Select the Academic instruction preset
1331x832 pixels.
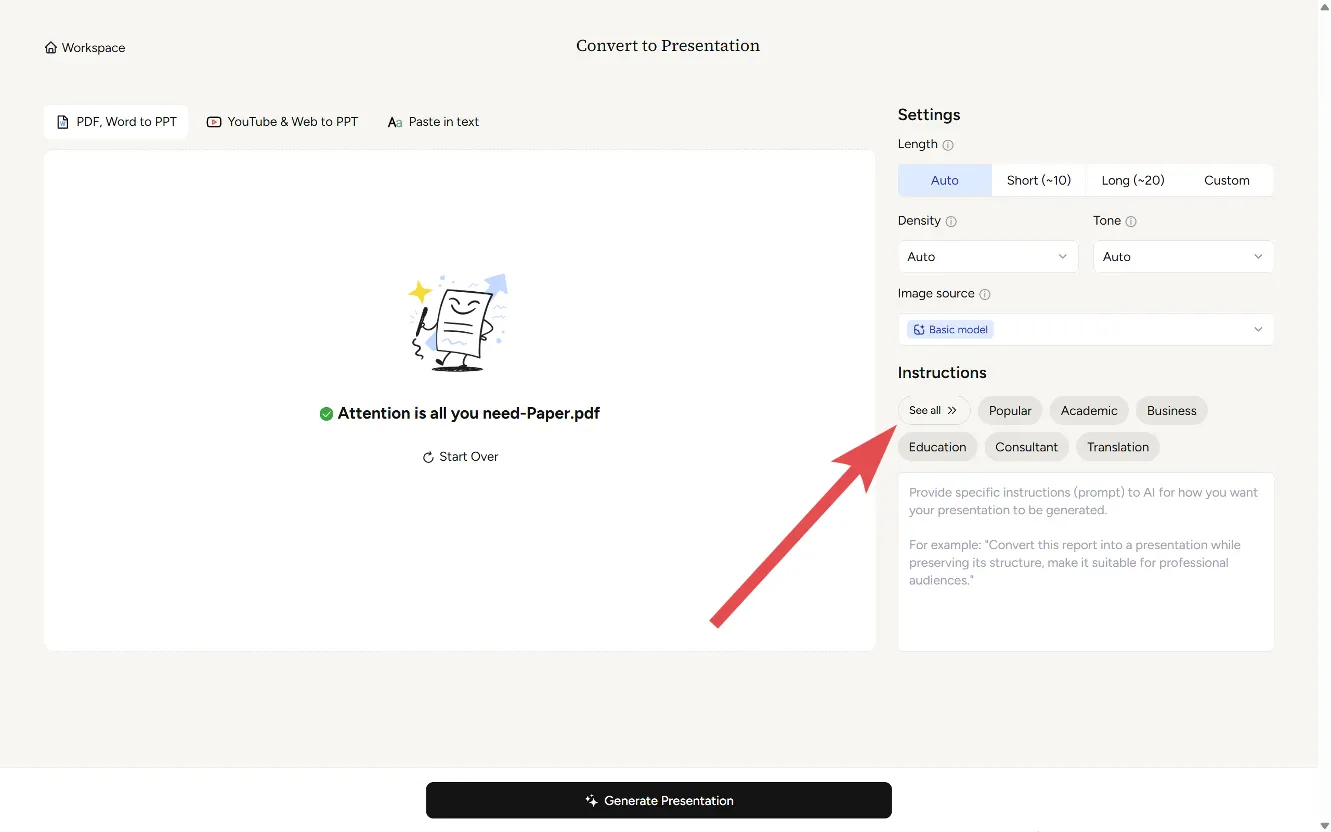pyautogui.click(x=1088, y=411)
